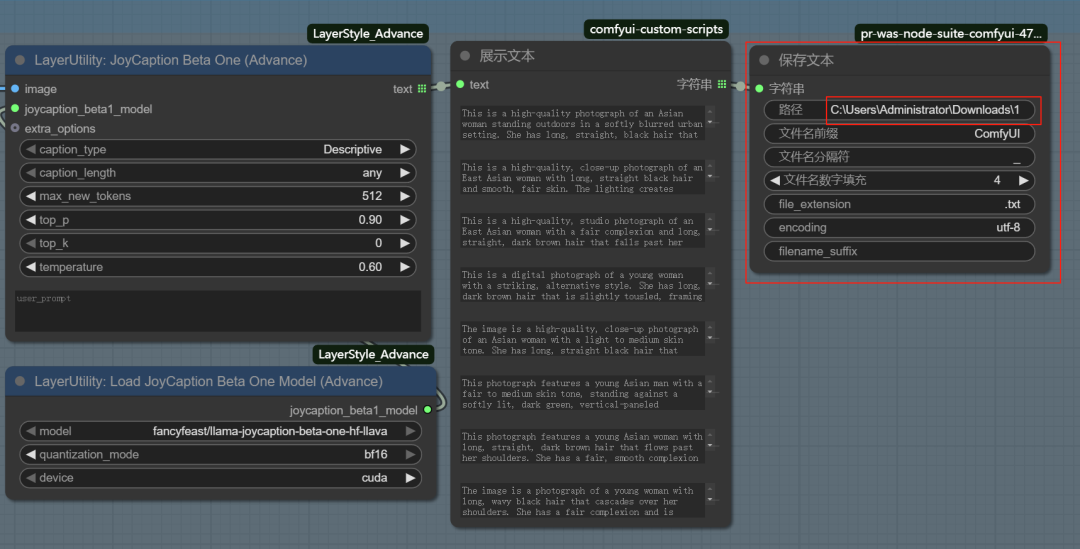The image size is (1080, 549).
Task: Click the top_p 0.90 value slider
Action: tap(218, 220)
